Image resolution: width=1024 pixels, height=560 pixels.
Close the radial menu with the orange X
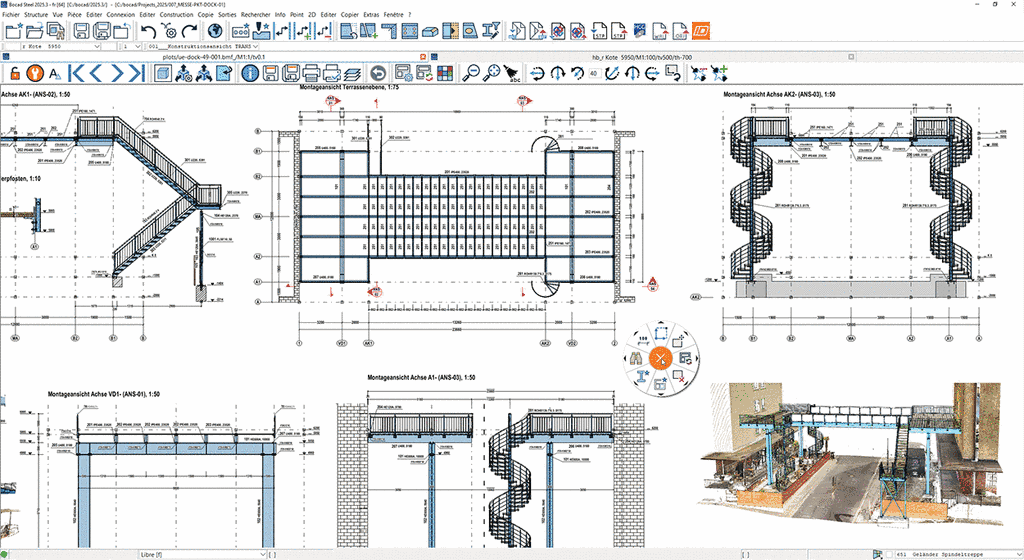click(x=661, y=358)
